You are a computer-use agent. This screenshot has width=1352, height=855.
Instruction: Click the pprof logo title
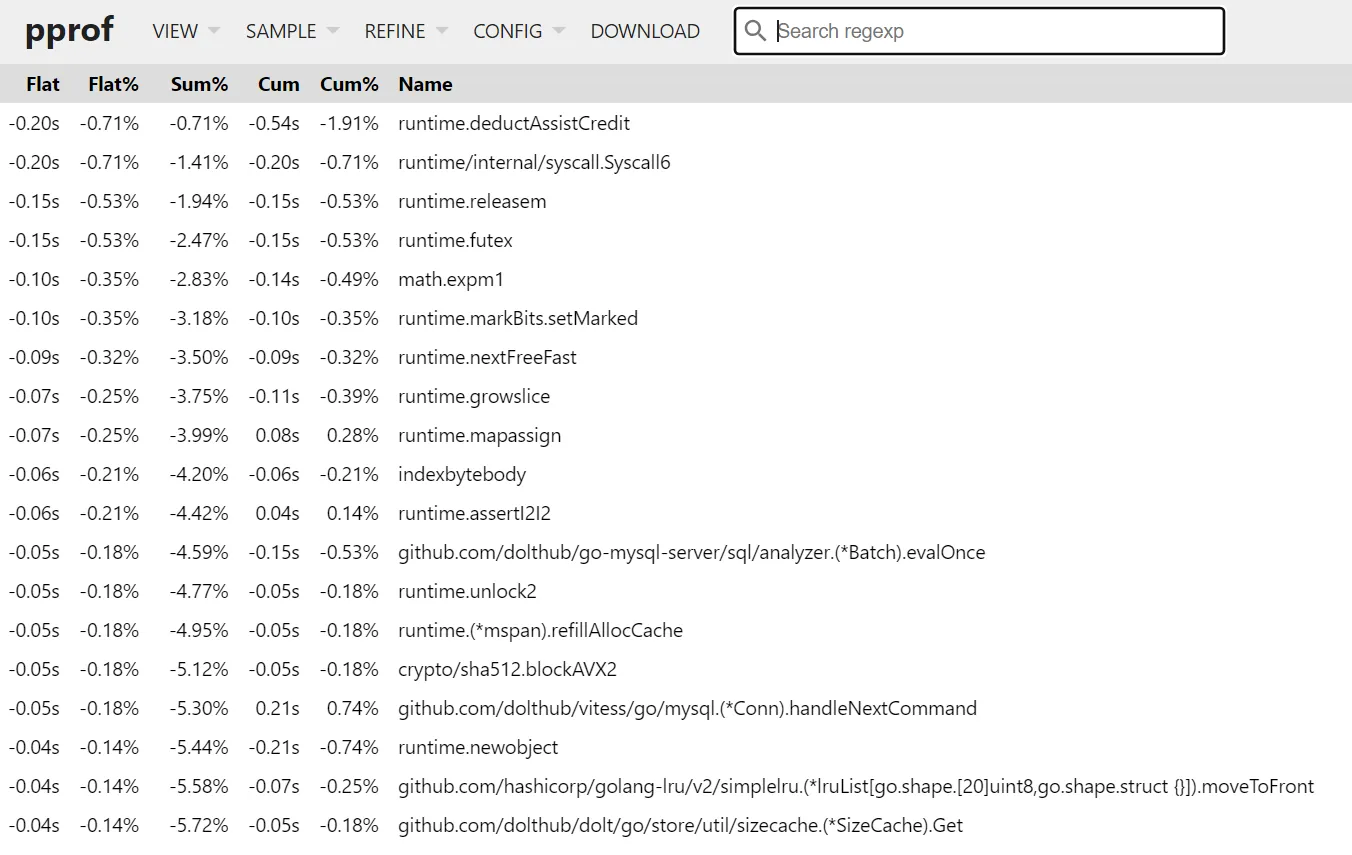69,31
